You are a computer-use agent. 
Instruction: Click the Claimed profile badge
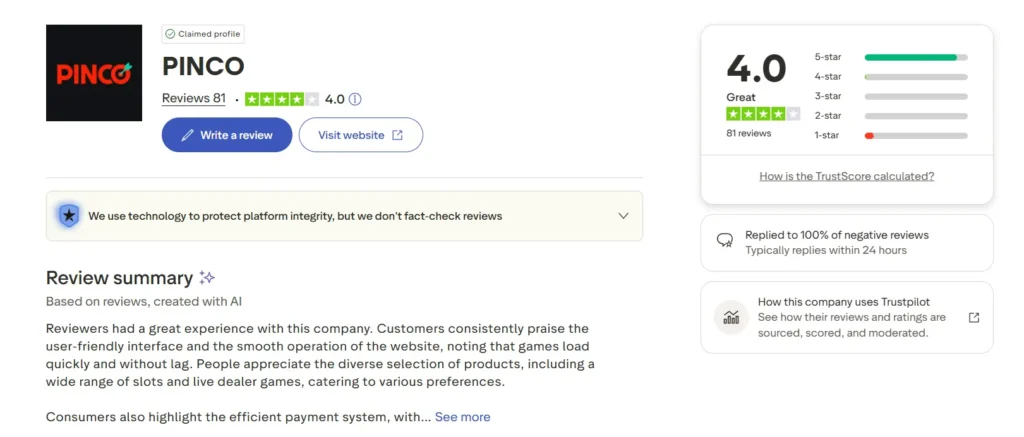pos(203,34)
